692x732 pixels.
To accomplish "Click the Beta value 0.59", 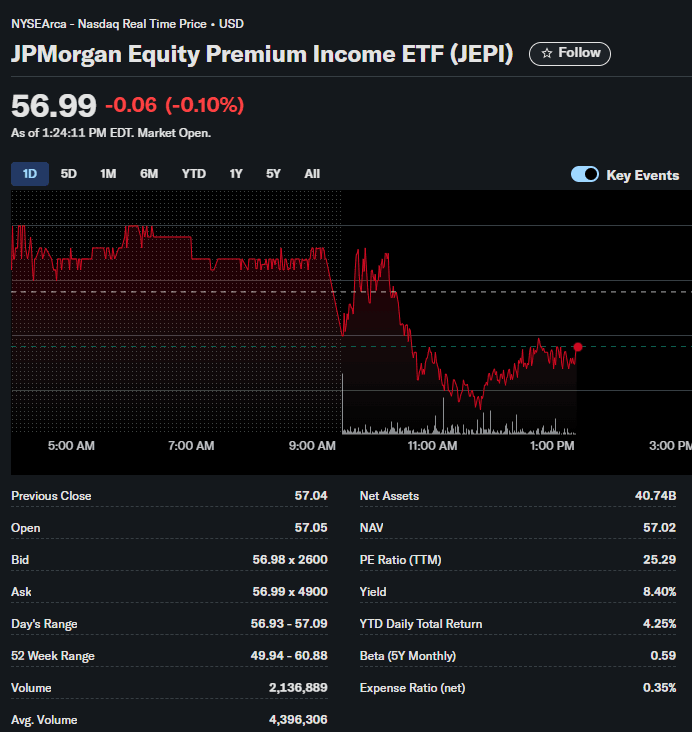I will pyautogui.click(x=663, y=656).
